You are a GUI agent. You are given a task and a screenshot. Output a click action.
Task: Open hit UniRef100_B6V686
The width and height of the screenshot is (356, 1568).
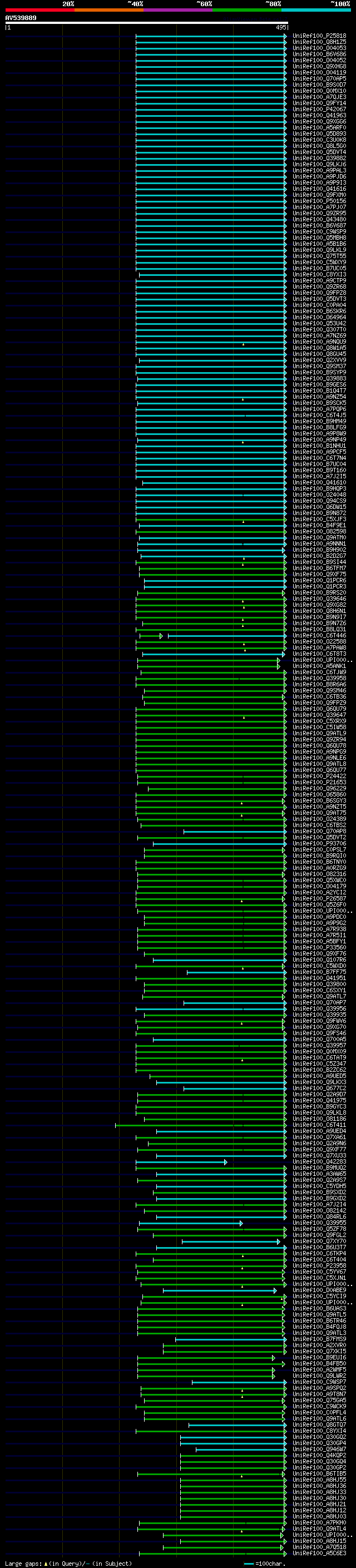(319, 54)
